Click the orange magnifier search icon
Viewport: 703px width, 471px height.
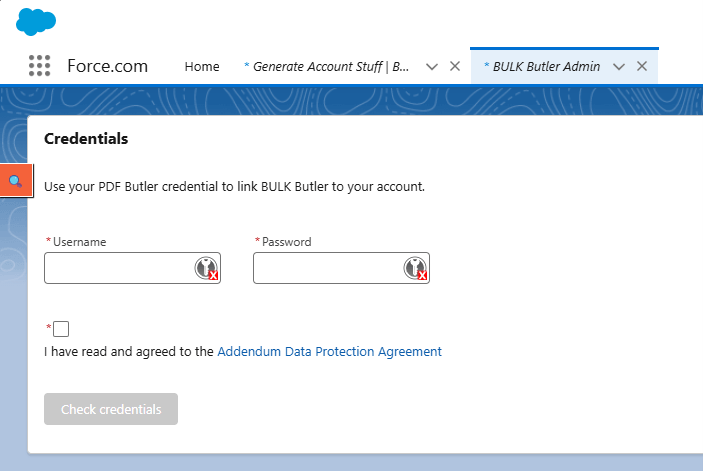(x=16, y=181)
